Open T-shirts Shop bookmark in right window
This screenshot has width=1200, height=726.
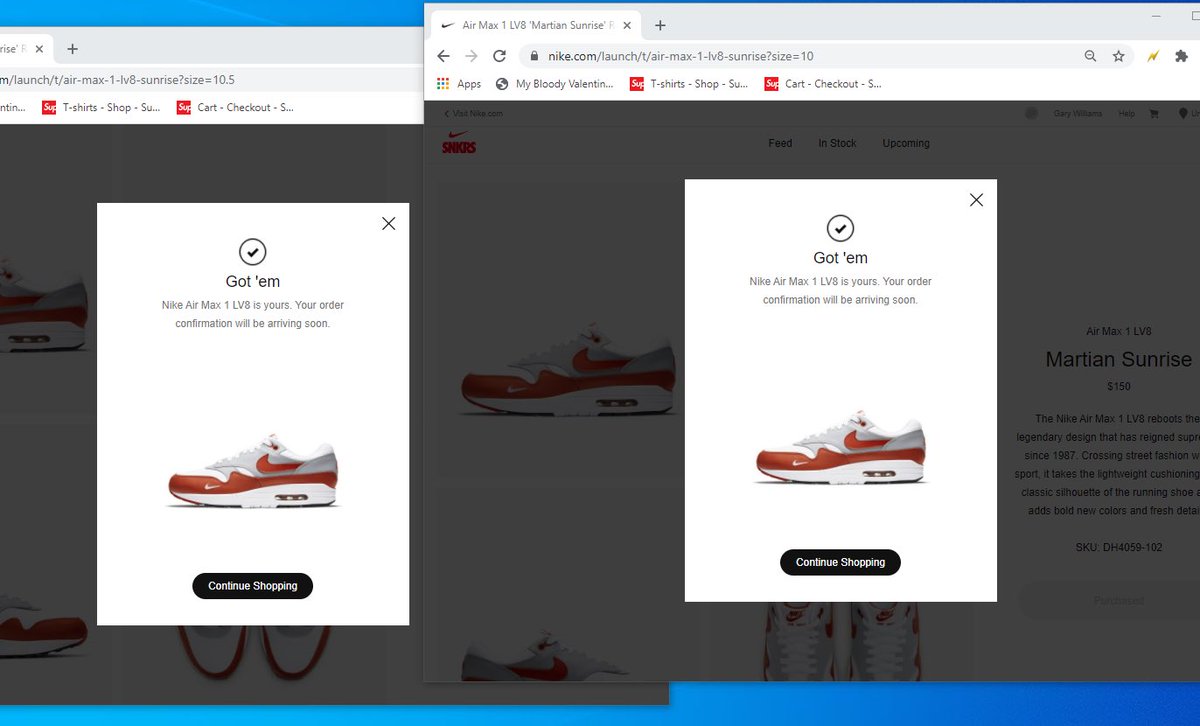pos(689,84)
